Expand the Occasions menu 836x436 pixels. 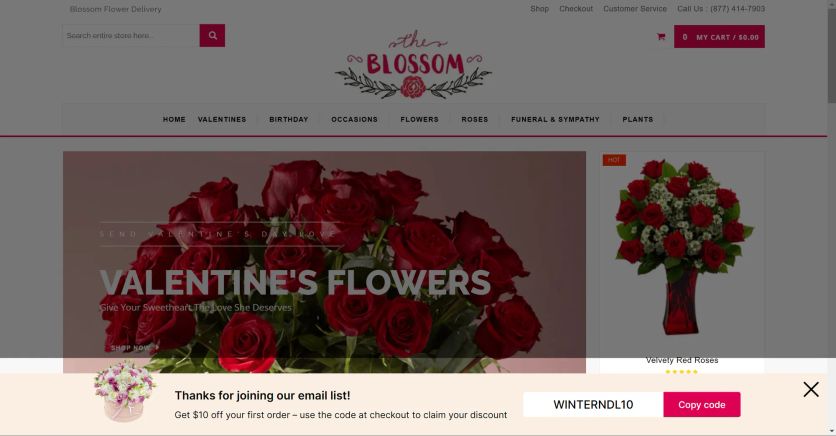(354, 119)
